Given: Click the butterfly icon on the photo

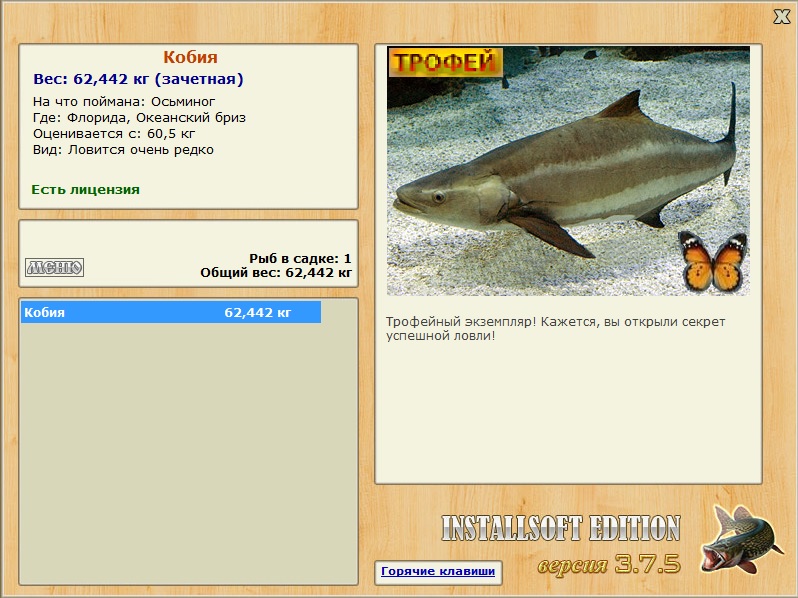Looking at the screenshot, I should [x=713, y=262].
